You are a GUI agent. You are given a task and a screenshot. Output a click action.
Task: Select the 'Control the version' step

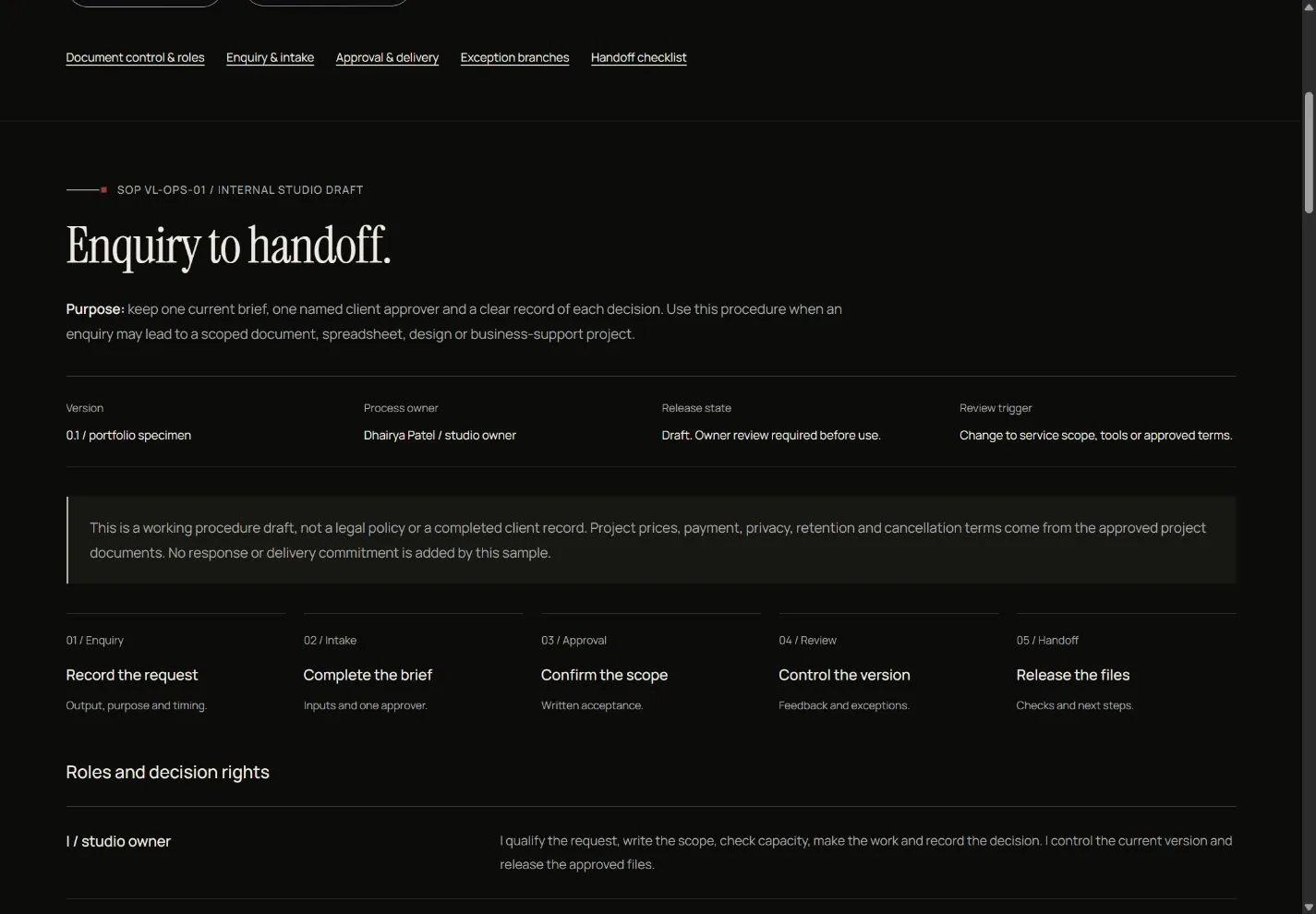pos(844,675)
